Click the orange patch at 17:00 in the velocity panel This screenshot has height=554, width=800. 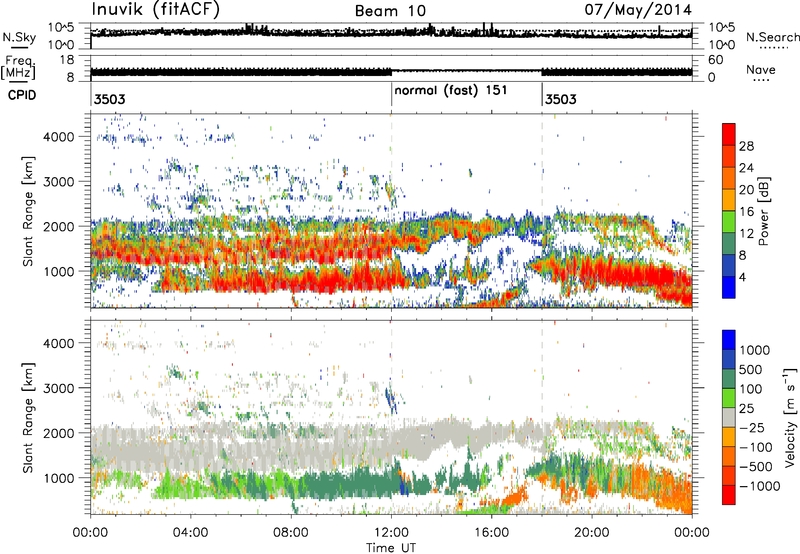[515, 495]
